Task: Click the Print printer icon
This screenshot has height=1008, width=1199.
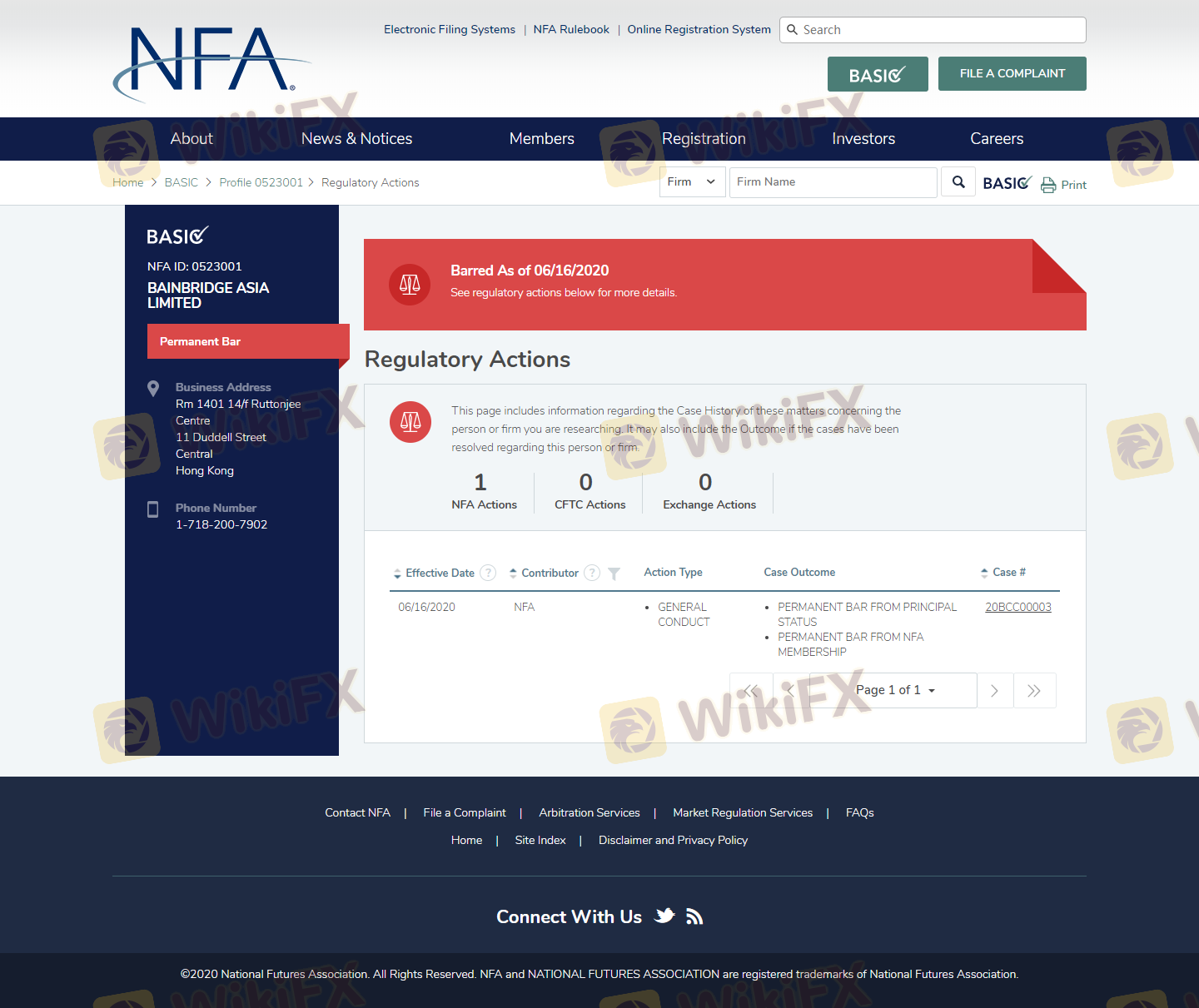Action: (x=1048, y=185)
